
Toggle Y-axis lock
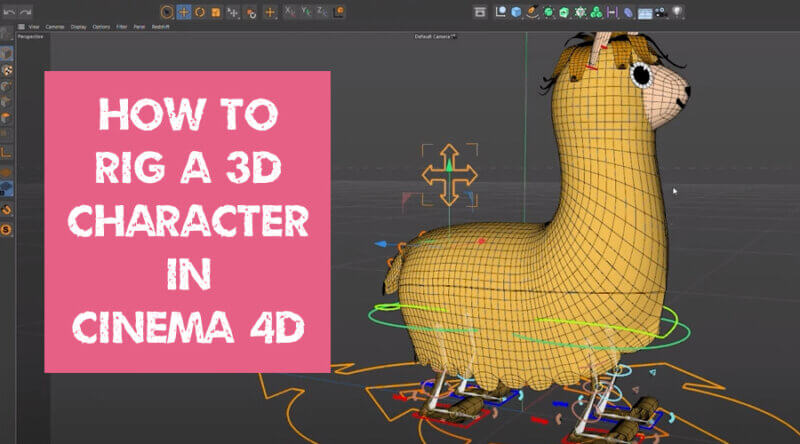(309, 12)
